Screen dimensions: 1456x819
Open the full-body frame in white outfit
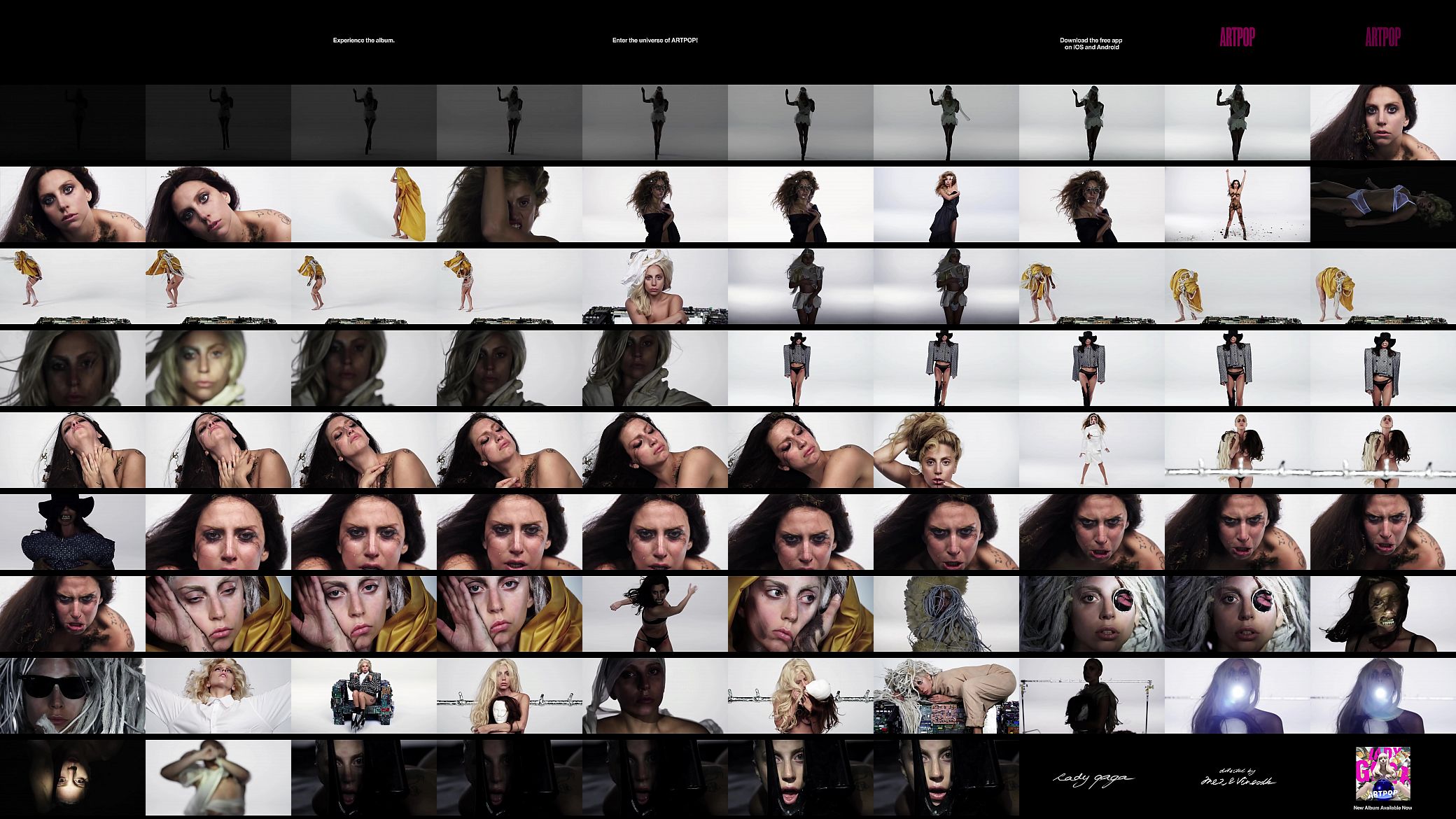coord(1092,450)
